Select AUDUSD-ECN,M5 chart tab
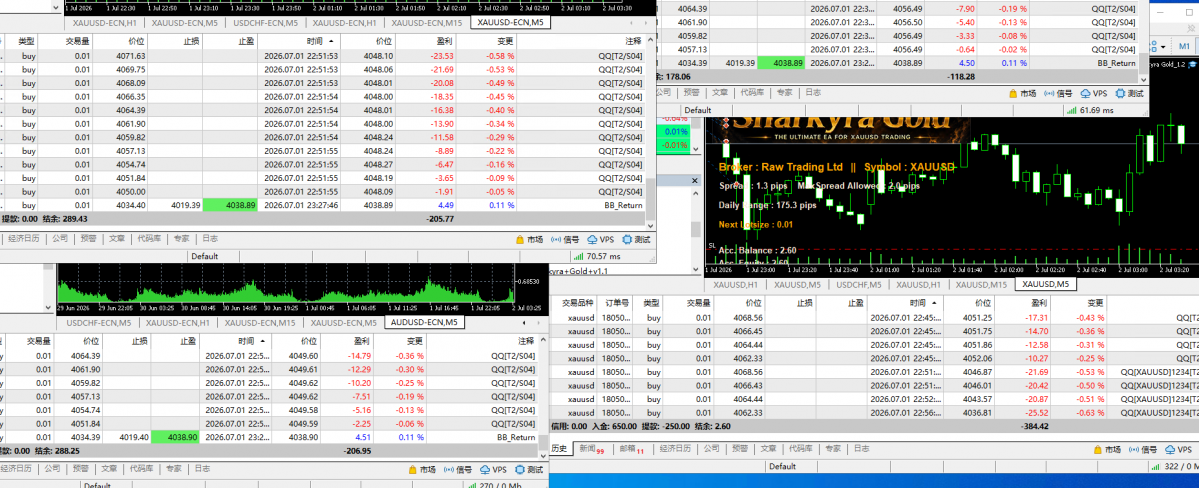Screen dimensions: 1199x488 [x=424, y=322]
